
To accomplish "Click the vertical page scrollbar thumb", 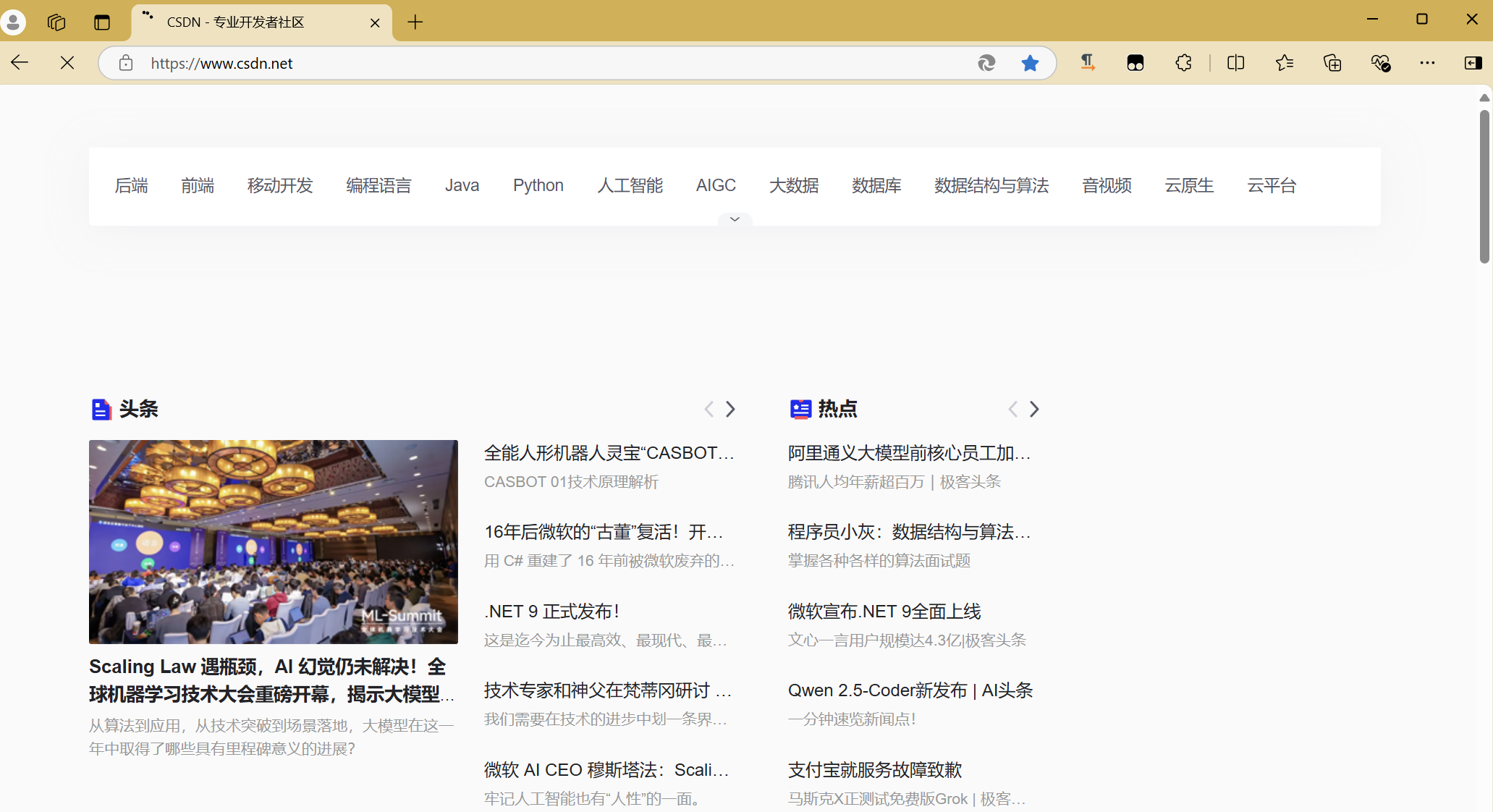I will (x=1484, y=188).
